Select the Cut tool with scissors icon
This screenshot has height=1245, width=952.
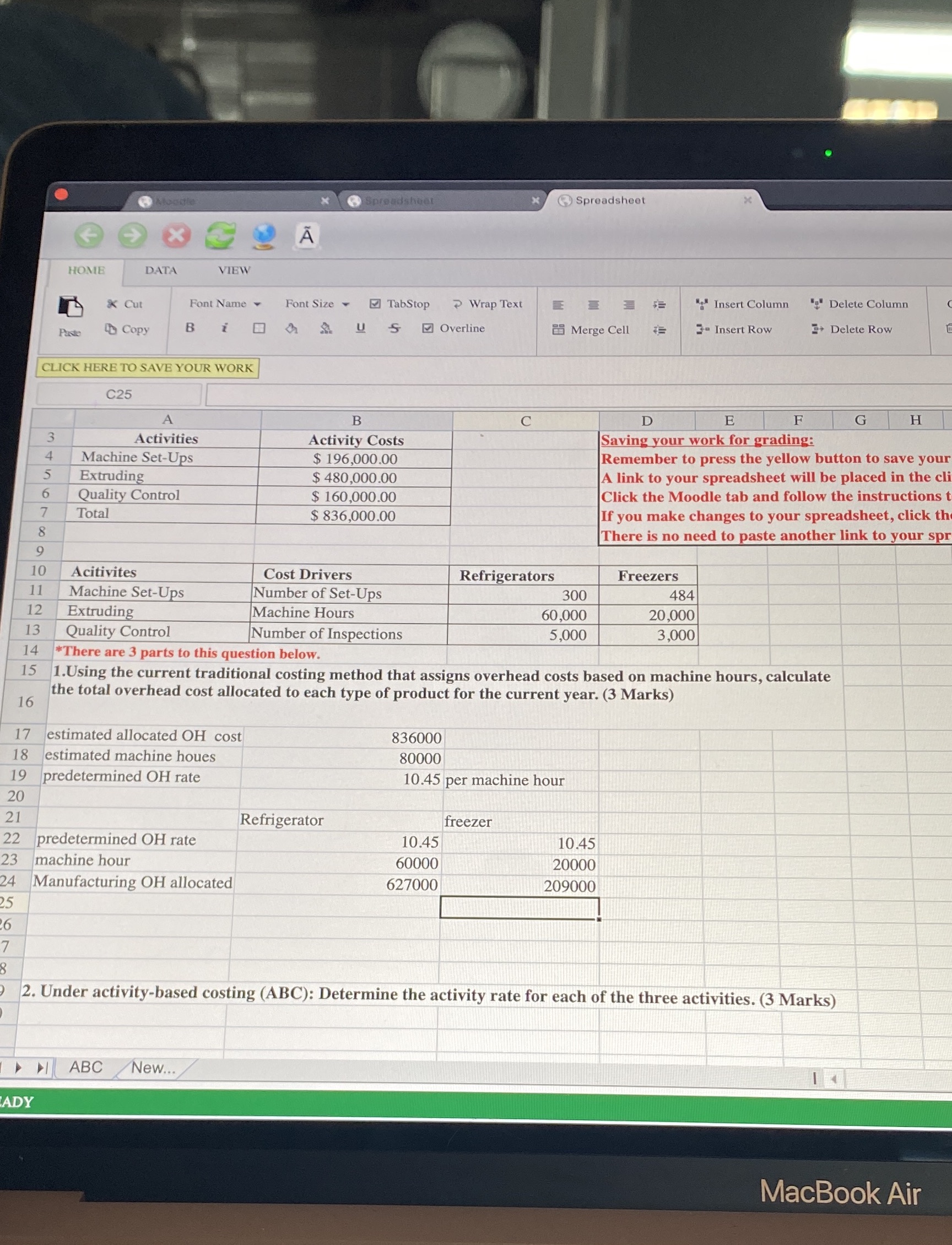pos(117,304)
